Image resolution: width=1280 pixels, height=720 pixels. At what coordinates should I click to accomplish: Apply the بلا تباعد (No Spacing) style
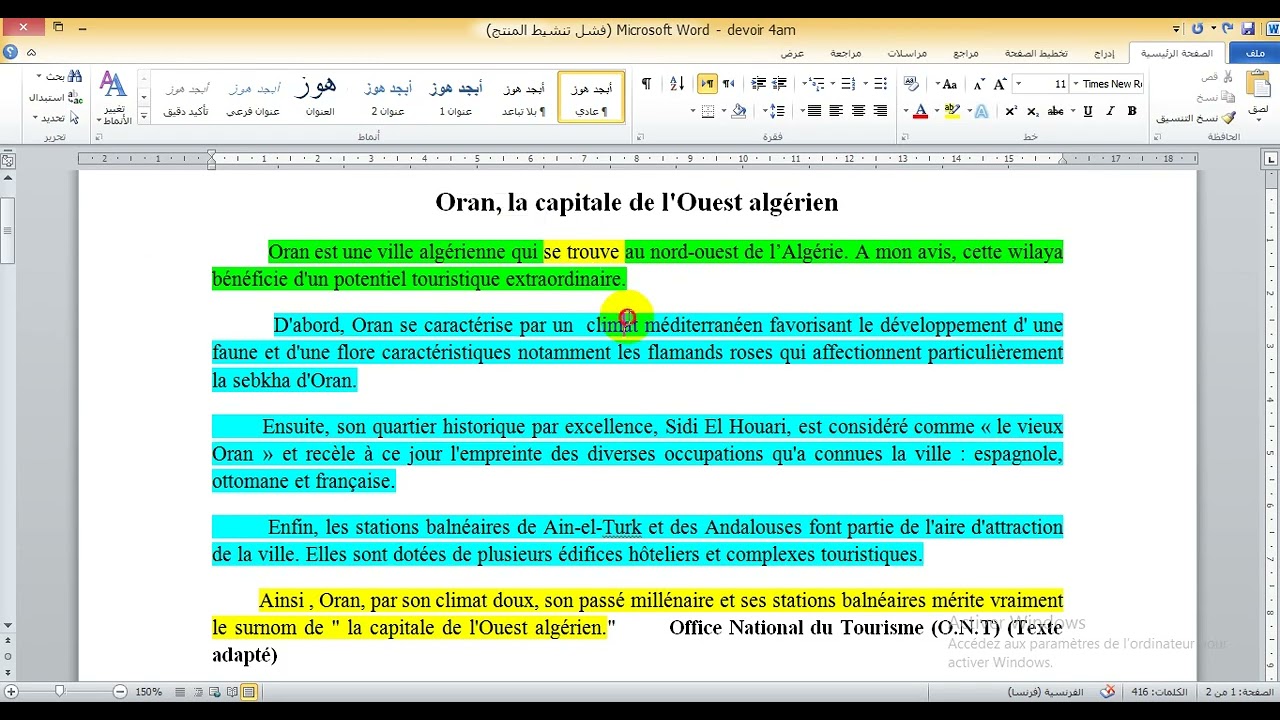[x=523, y=97]
